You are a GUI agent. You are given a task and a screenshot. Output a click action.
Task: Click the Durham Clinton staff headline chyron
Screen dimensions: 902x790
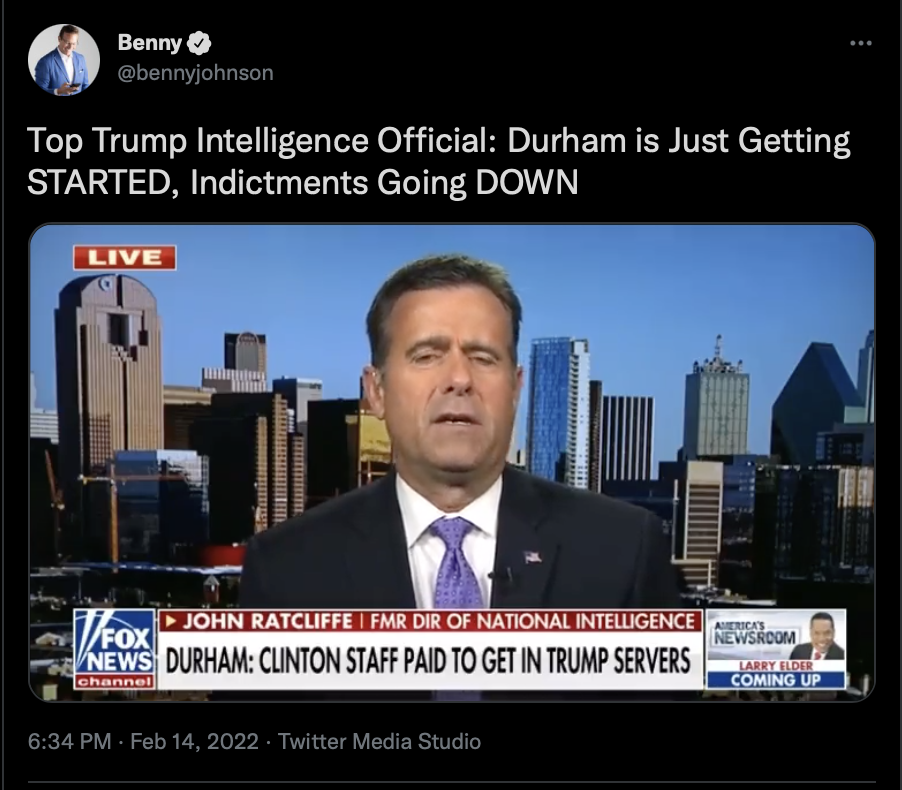pyautogui.click(x=430, y=661)
